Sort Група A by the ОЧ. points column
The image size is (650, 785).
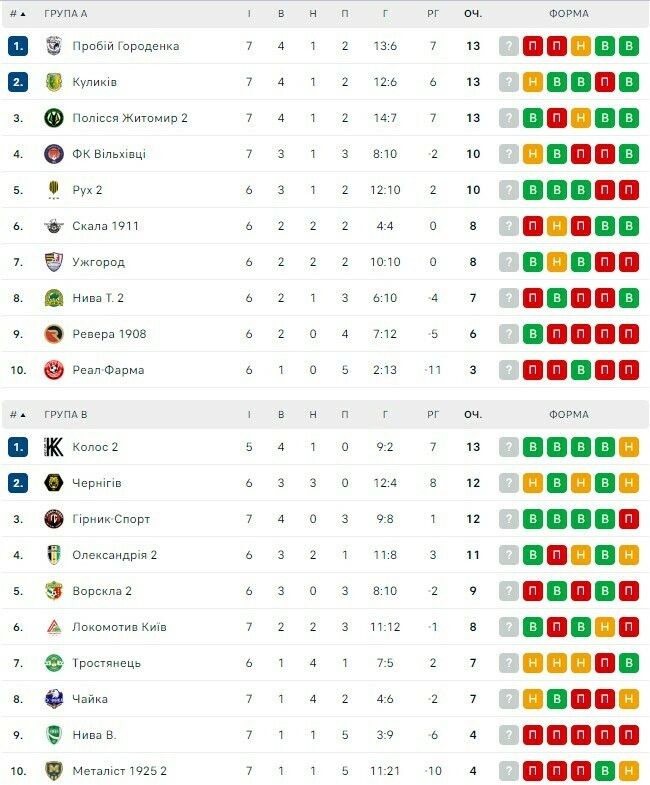click(473, 14)
